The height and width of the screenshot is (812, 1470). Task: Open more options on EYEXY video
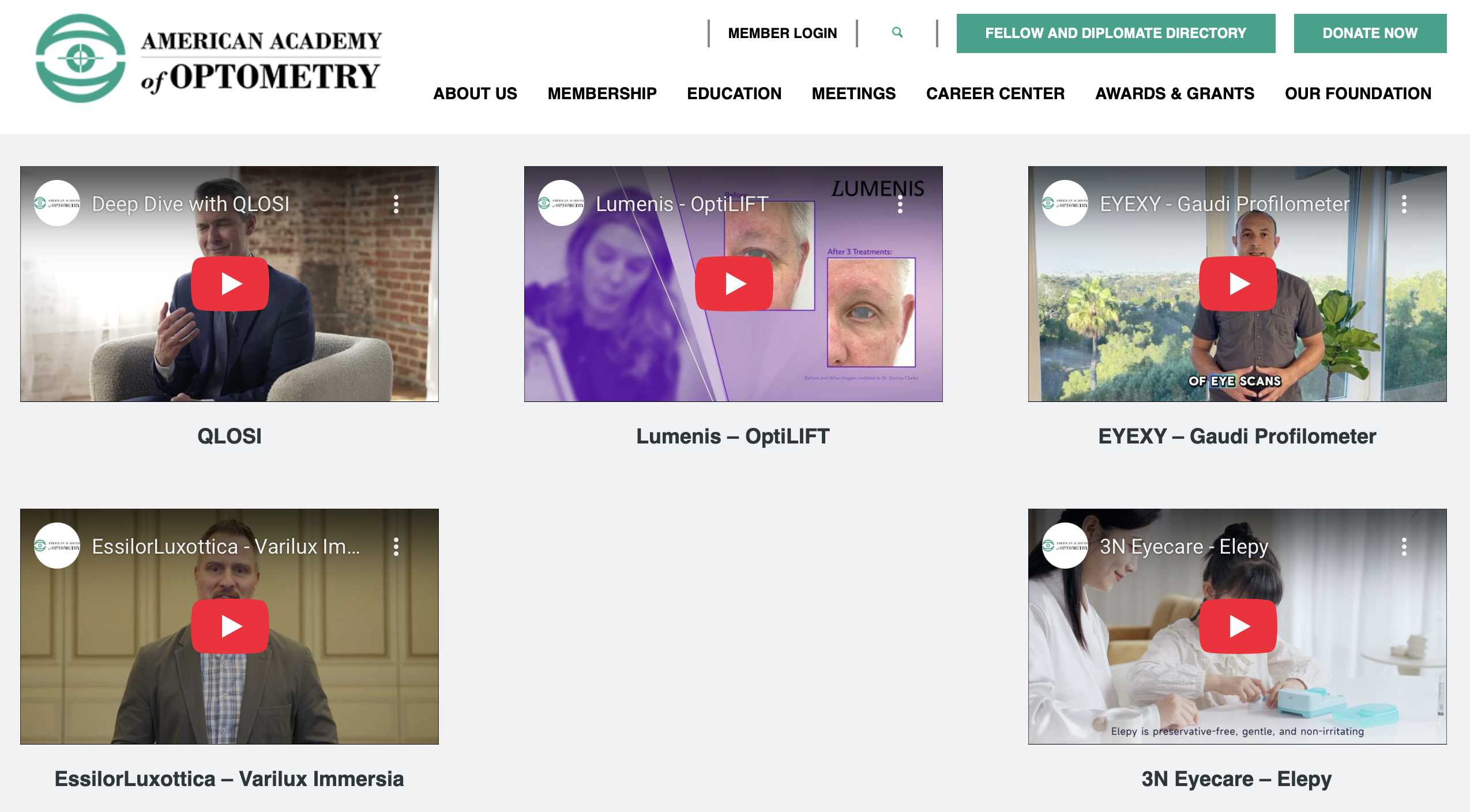coord(1404,204)
